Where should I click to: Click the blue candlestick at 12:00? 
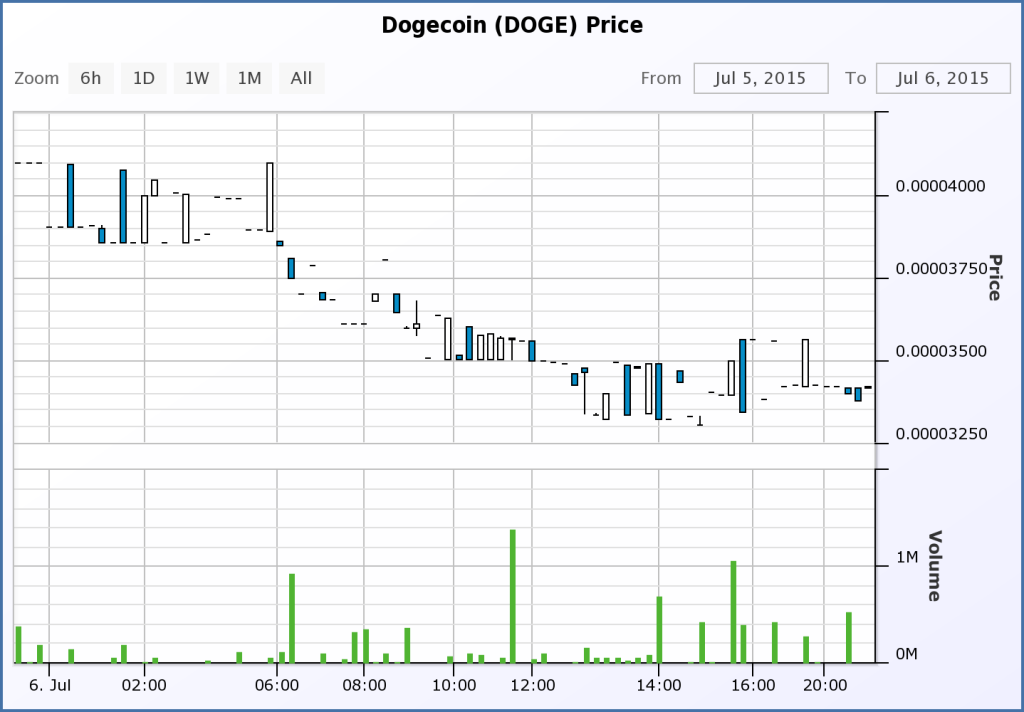tap(532, 351)
